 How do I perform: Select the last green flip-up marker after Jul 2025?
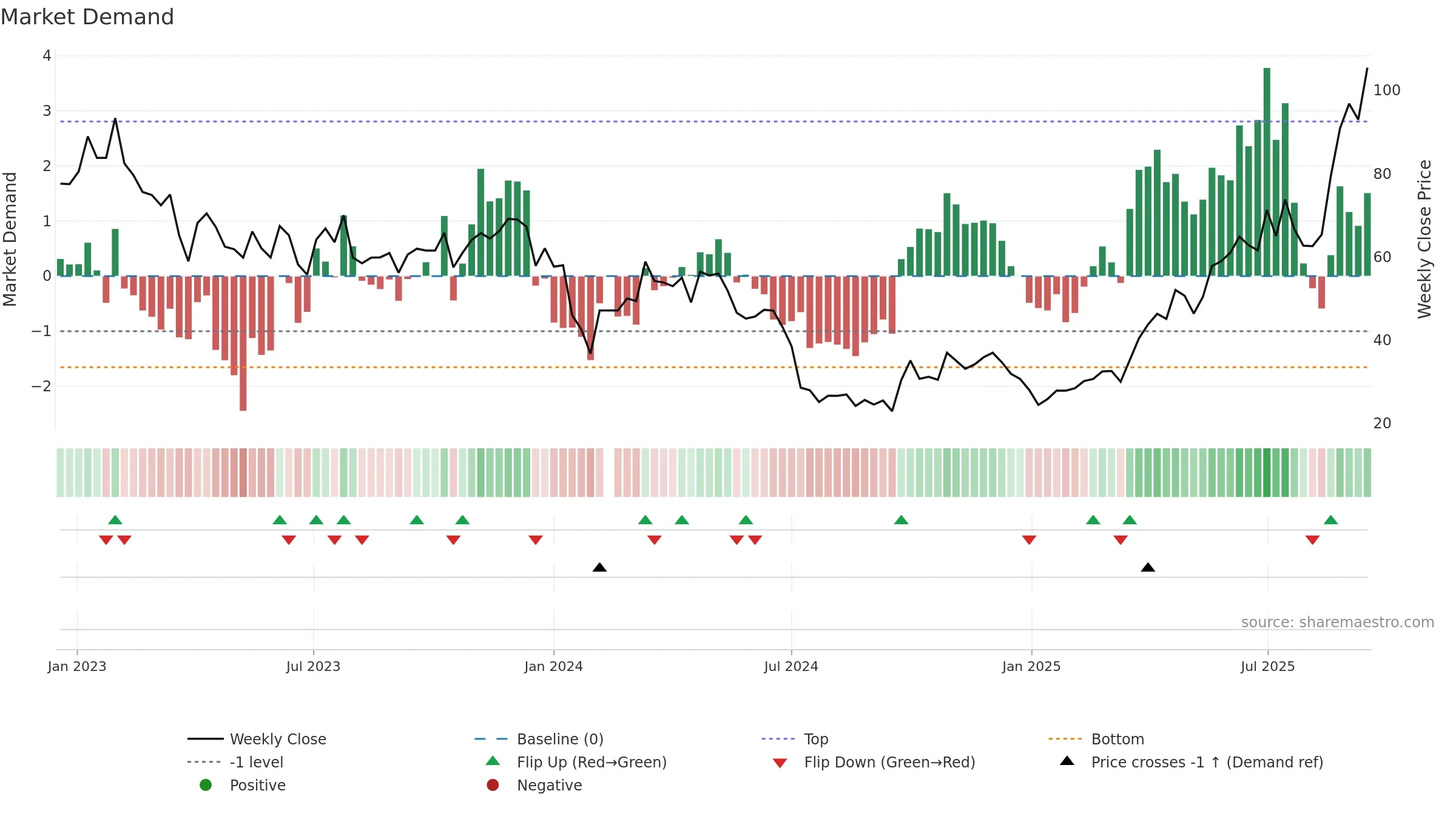pyautogui.click(x=1331, y=520)
